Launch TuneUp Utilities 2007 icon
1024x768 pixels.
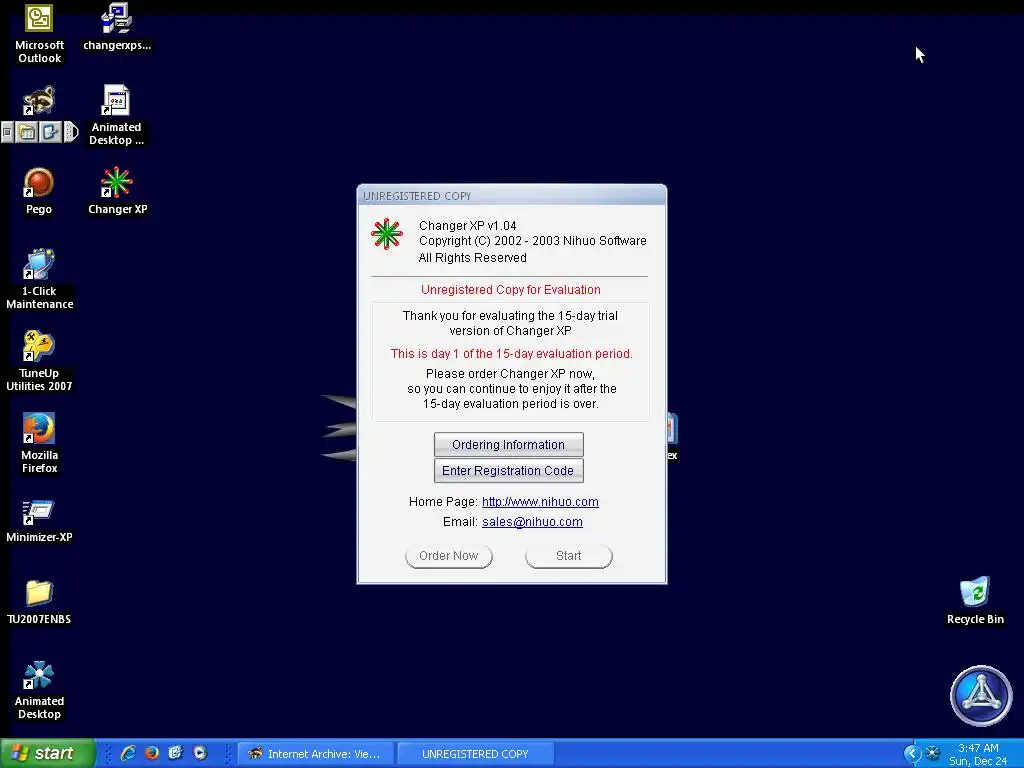coord(39,361)
